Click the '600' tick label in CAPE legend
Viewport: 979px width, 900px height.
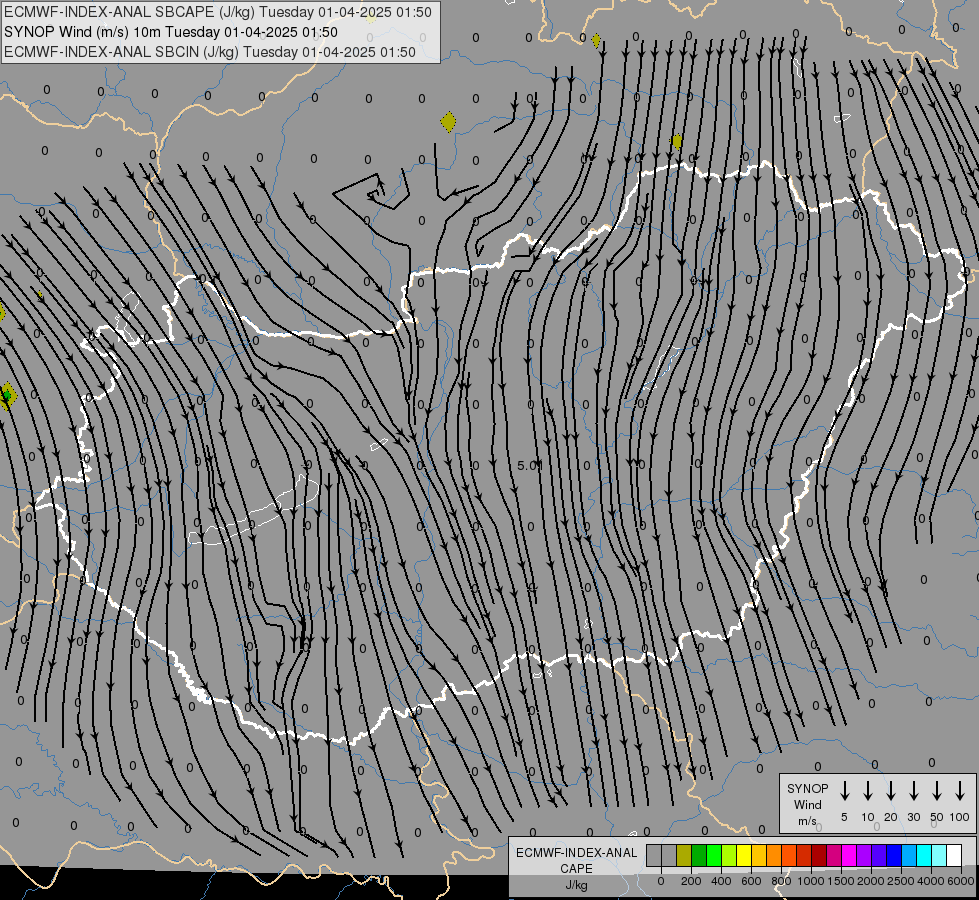751,881
